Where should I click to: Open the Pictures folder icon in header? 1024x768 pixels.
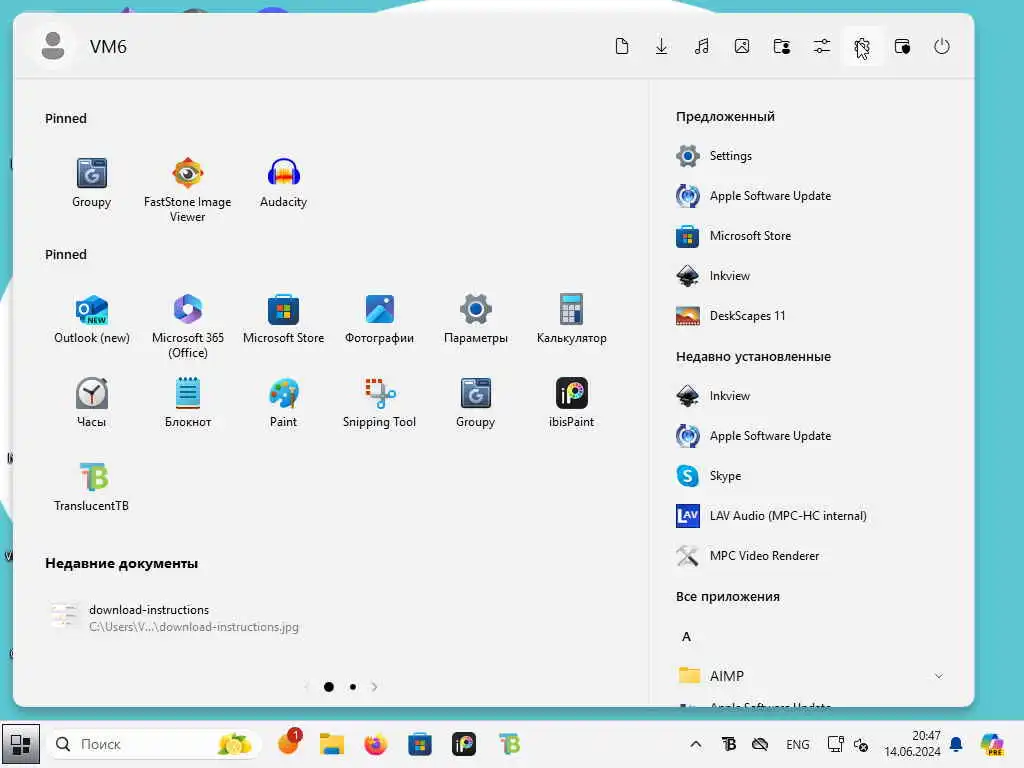pyautogui.click(x=742, y=46)
